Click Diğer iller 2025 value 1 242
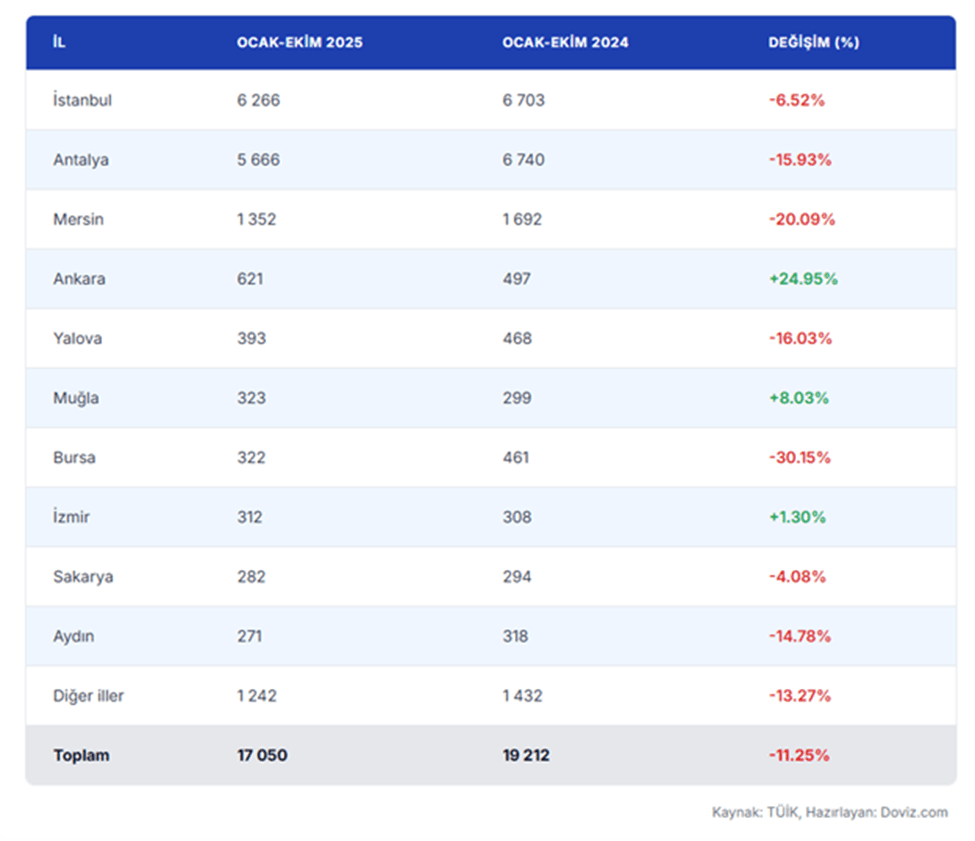Screen dimensions: 975x841 257,696
